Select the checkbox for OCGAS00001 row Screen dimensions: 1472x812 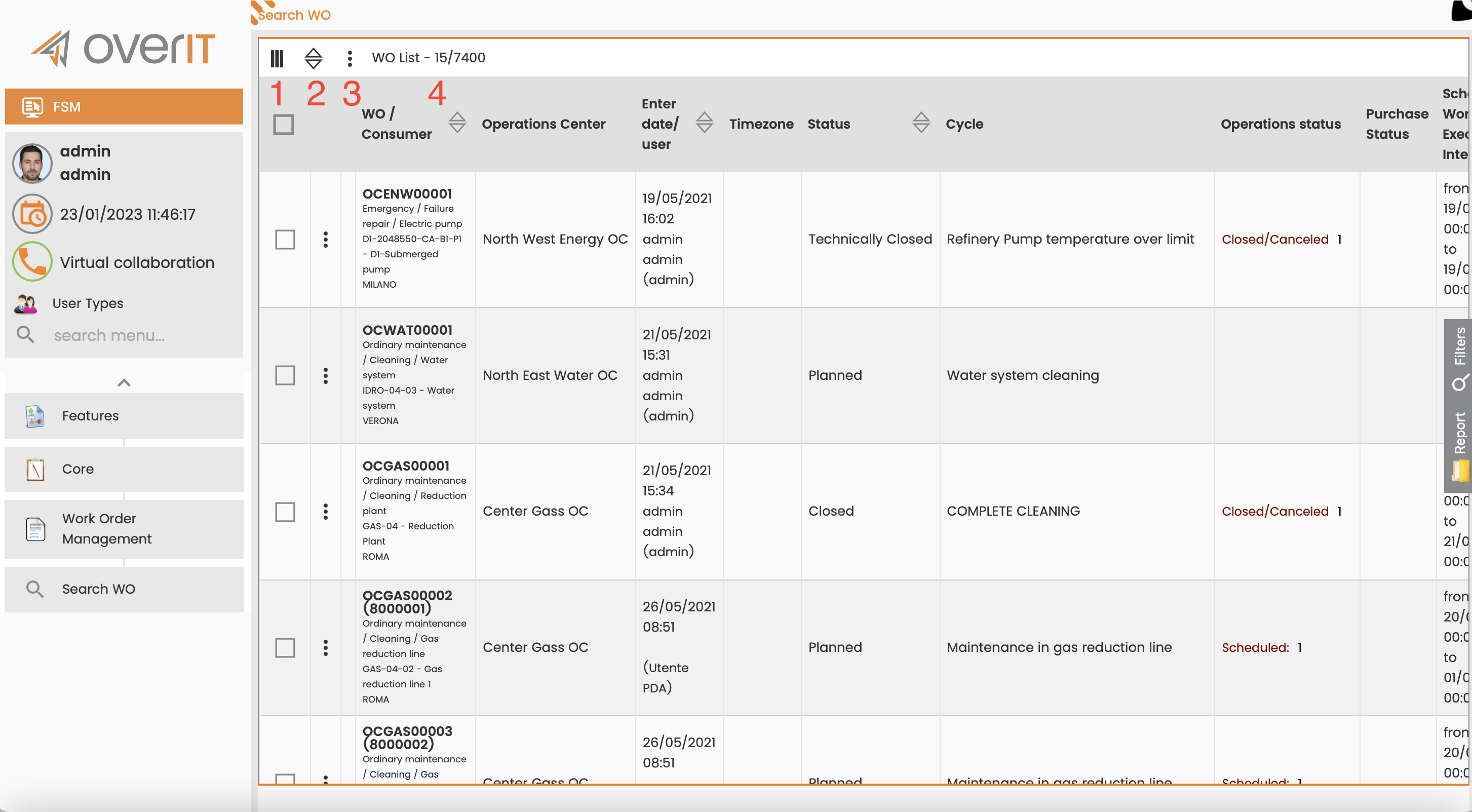285,512
